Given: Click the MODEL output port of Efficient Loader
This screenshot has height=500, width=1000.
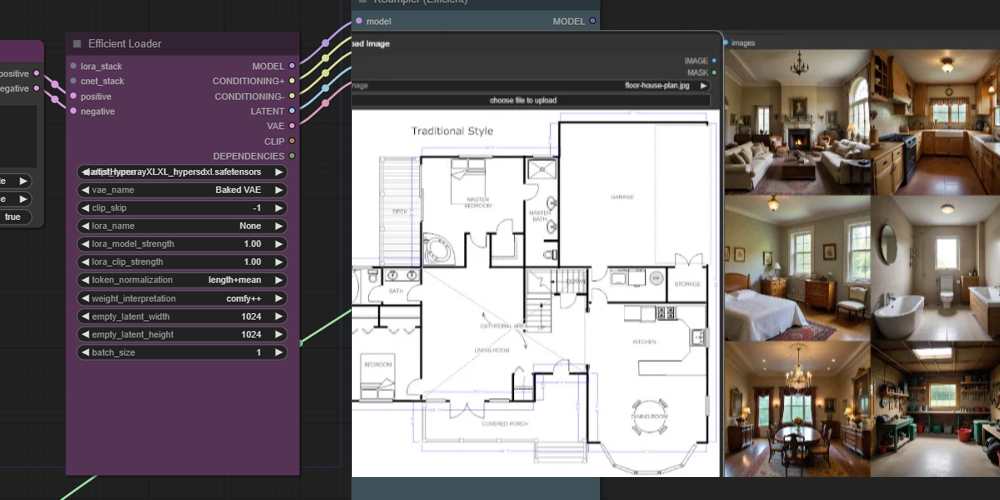Looking at the screenshot, I should pyautogui.click(x=292, y=66).
